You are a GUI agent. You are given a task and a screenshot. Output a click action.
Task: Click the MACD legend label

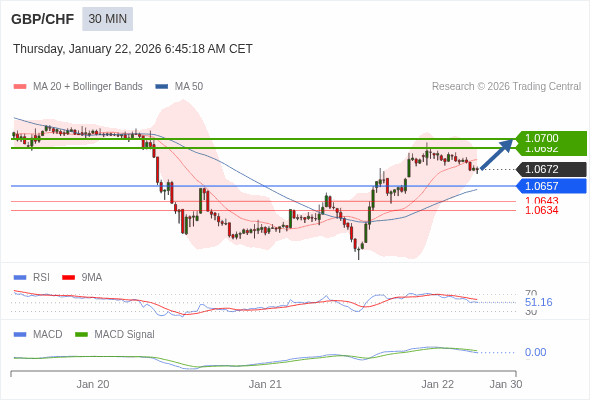(x=48, y=335)
